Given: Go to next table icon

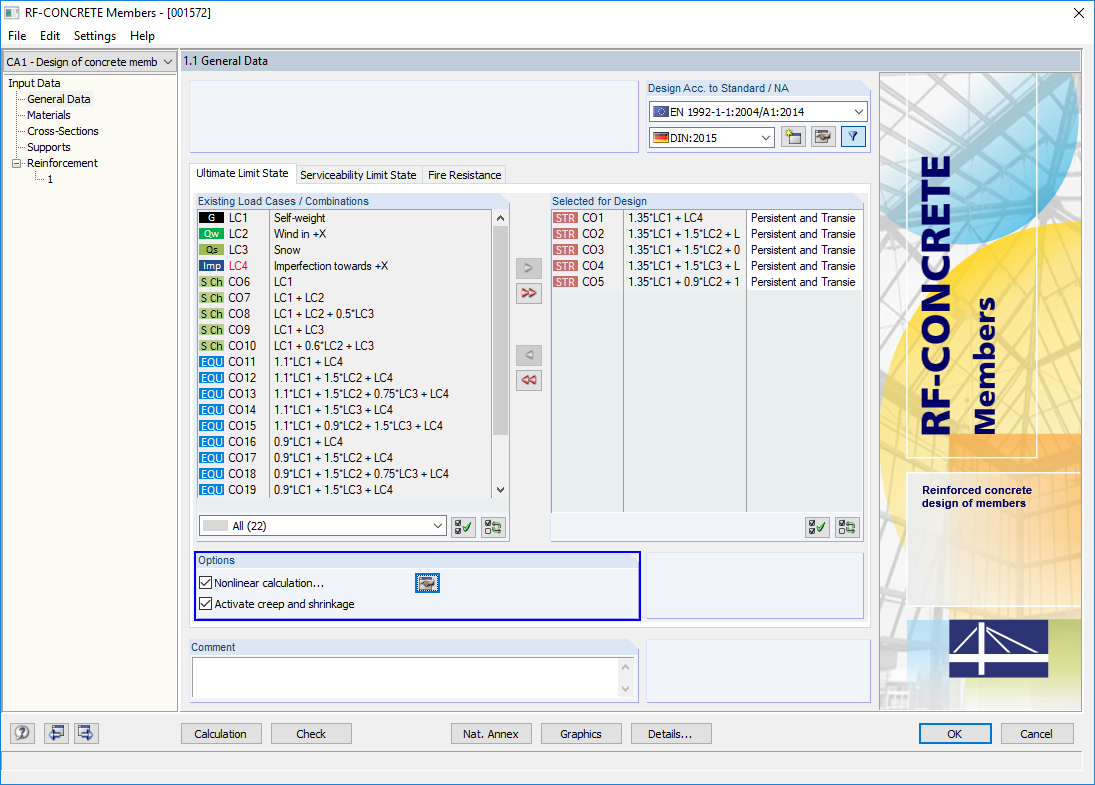Looking at the screenshot, I should pyautogui.click(x=86, y=733).
